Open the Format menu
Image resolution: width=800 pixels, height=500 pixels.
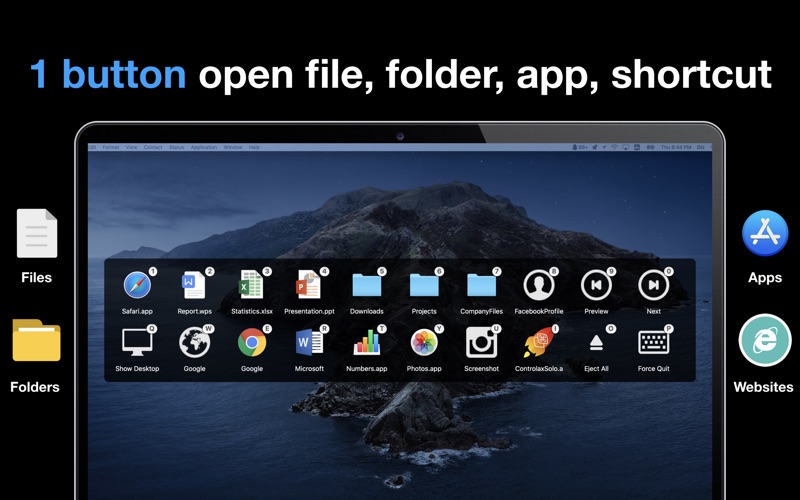point(111,147)
